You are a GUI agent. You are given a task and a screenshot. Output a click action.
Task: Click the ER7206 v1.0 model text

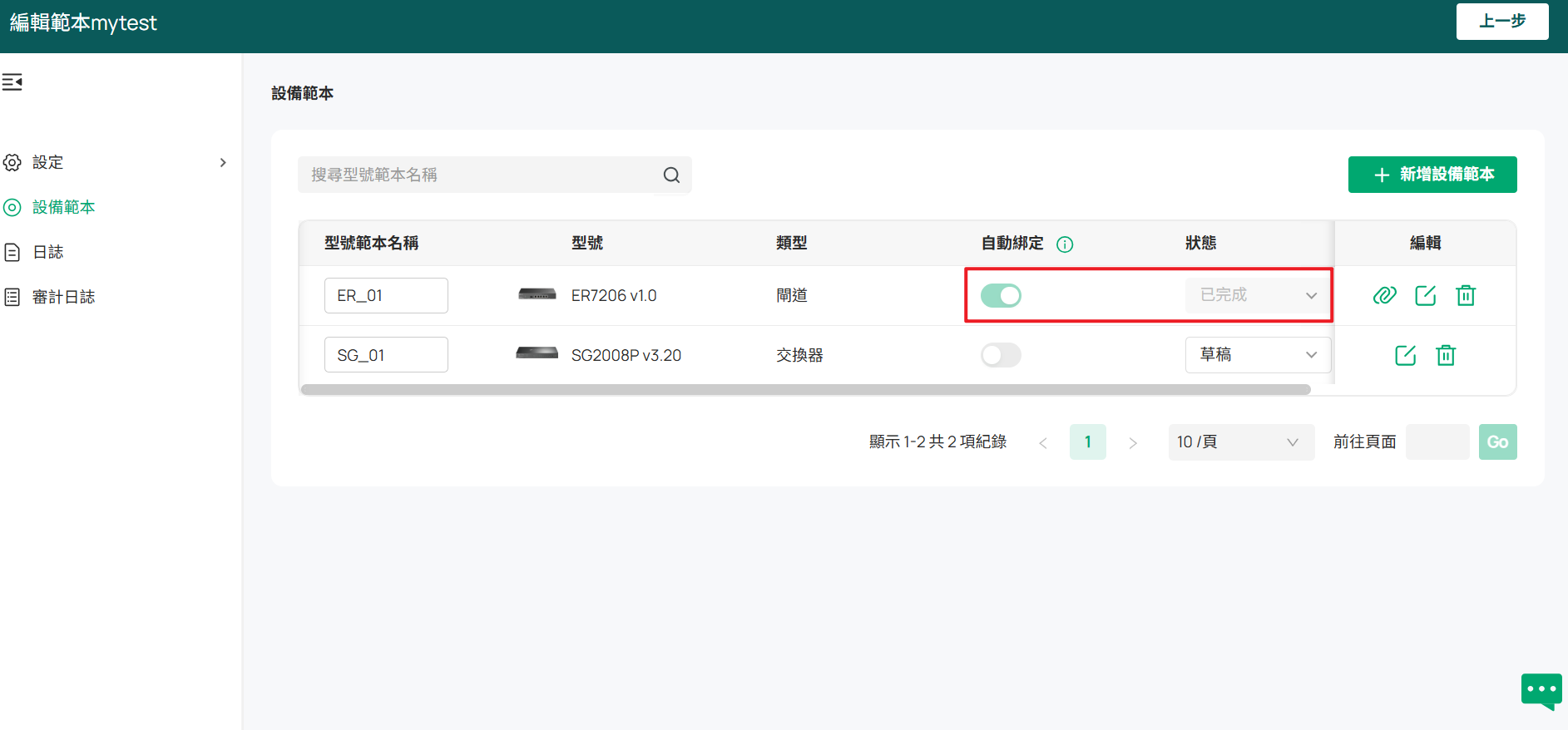pyautogui.click(x=614, y=295)
